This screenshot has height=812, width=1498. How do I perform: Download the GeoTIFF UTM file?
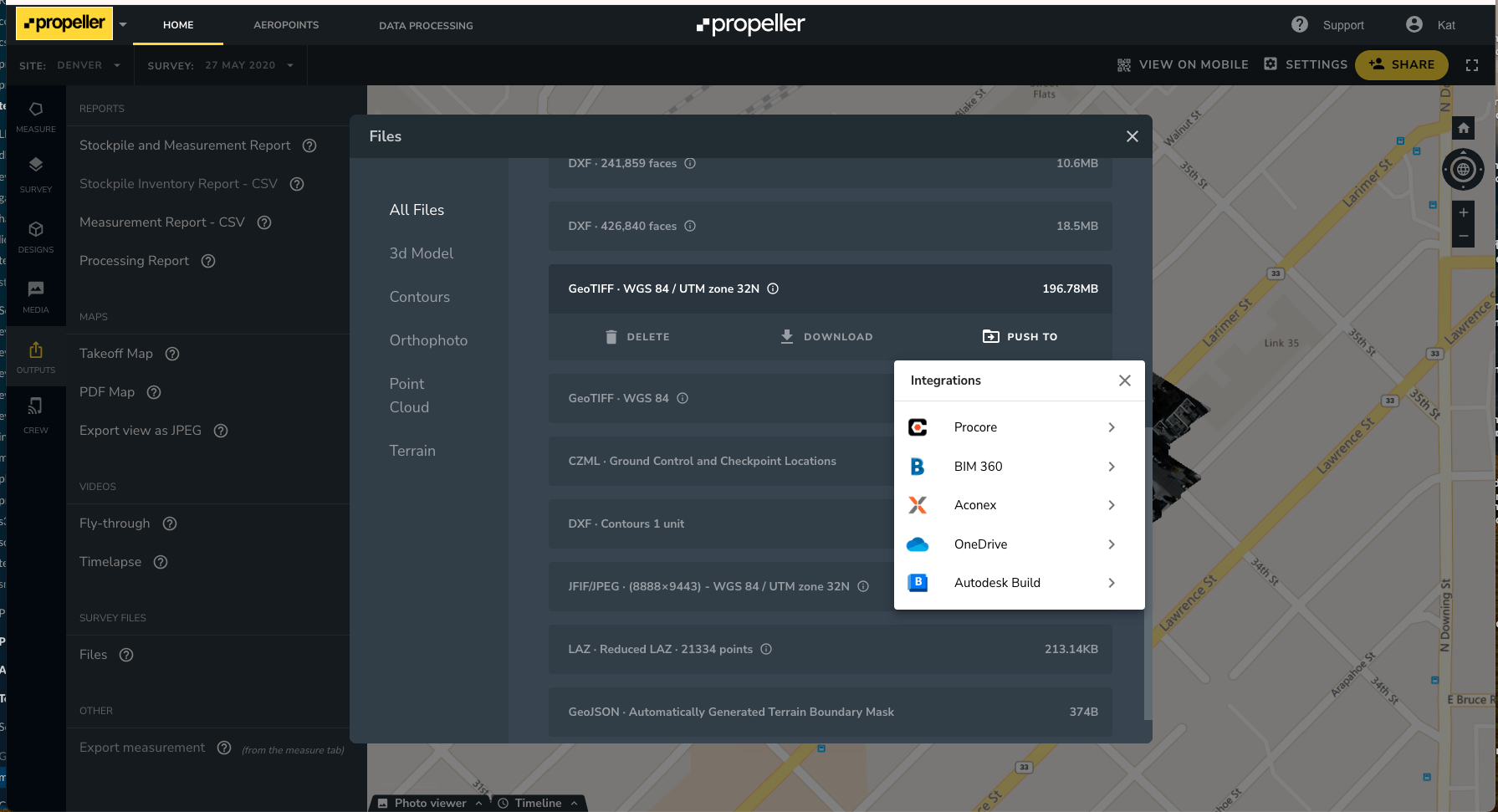coord(826,337)
